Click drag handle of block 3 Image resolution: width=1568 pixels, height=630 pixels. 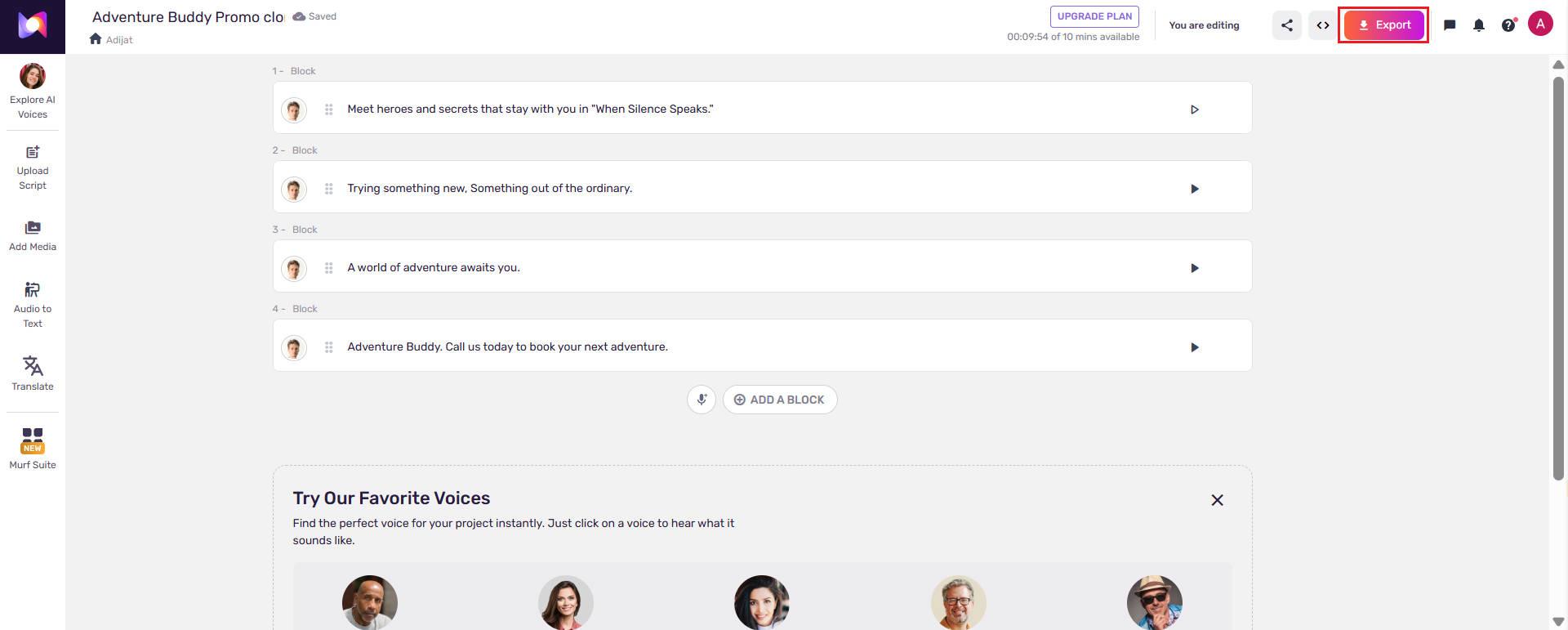point(328,268)
